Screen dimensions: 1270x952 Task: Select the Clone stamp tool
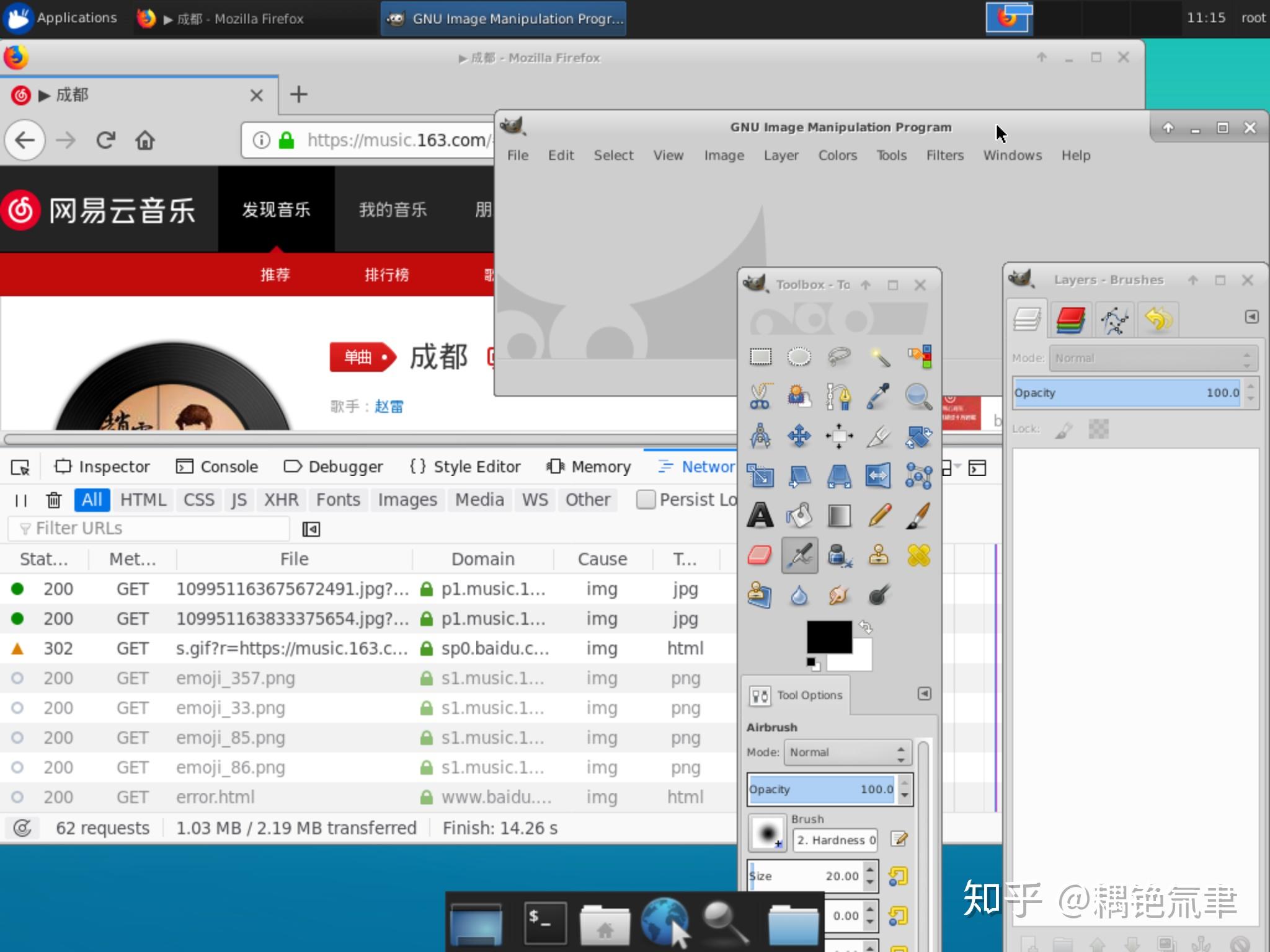[x=879, y=555]
